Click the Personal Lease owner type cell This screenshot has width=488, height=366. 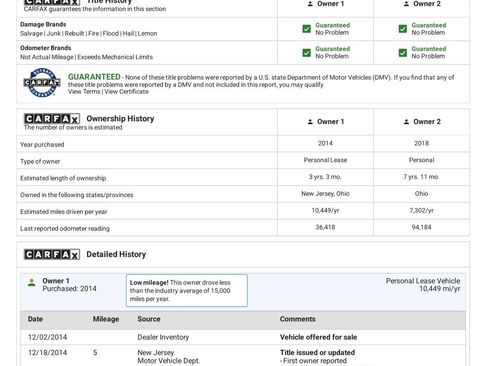[325, 160]
